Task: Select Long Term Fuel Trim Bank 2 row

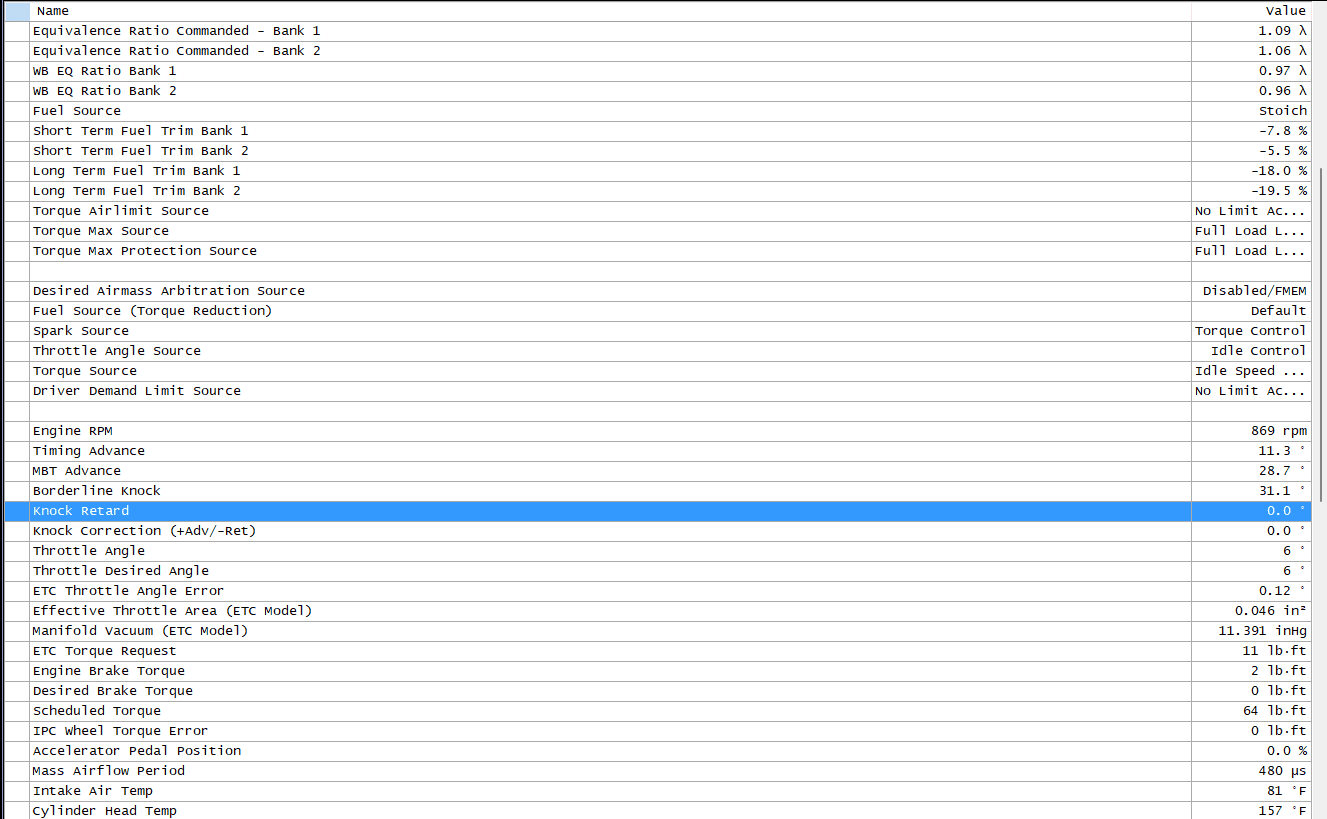Action: point(658,191)
